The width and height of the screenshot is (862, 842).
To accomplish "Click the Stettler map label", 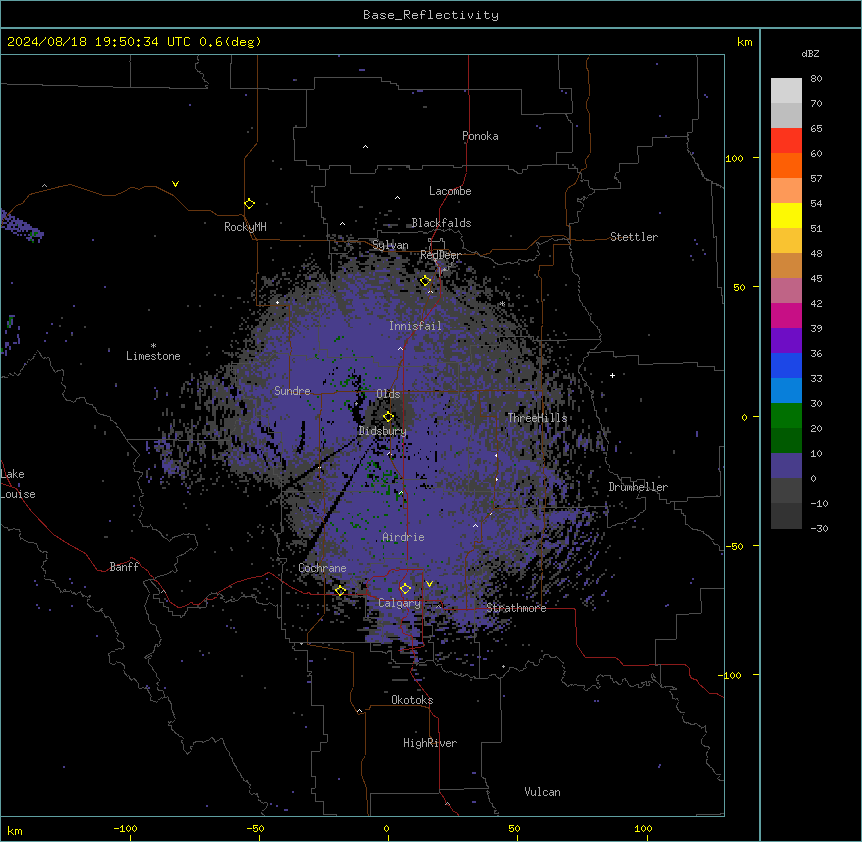I will 634,237.
